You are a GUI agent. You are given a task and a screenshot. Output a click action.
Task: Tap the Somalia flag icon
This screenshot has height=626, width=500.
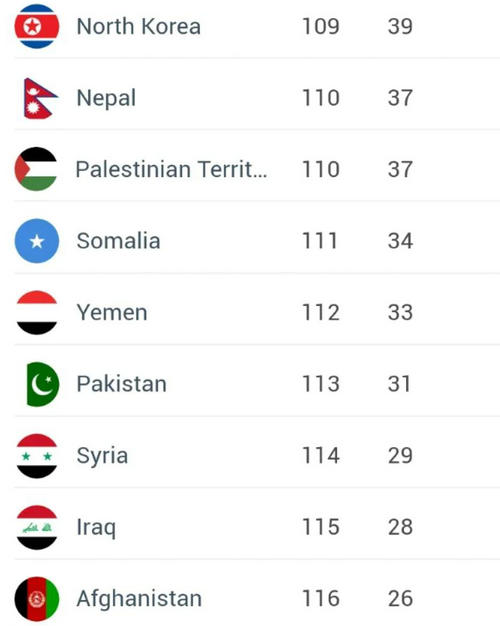coord(37,241)
